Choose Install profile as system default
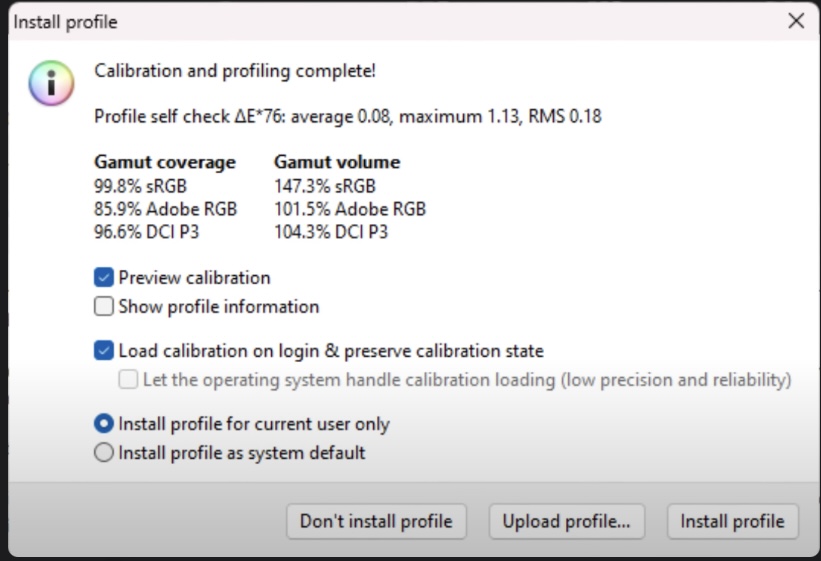Viewport: 821px width, 561px height. click(x=104, y=453)
